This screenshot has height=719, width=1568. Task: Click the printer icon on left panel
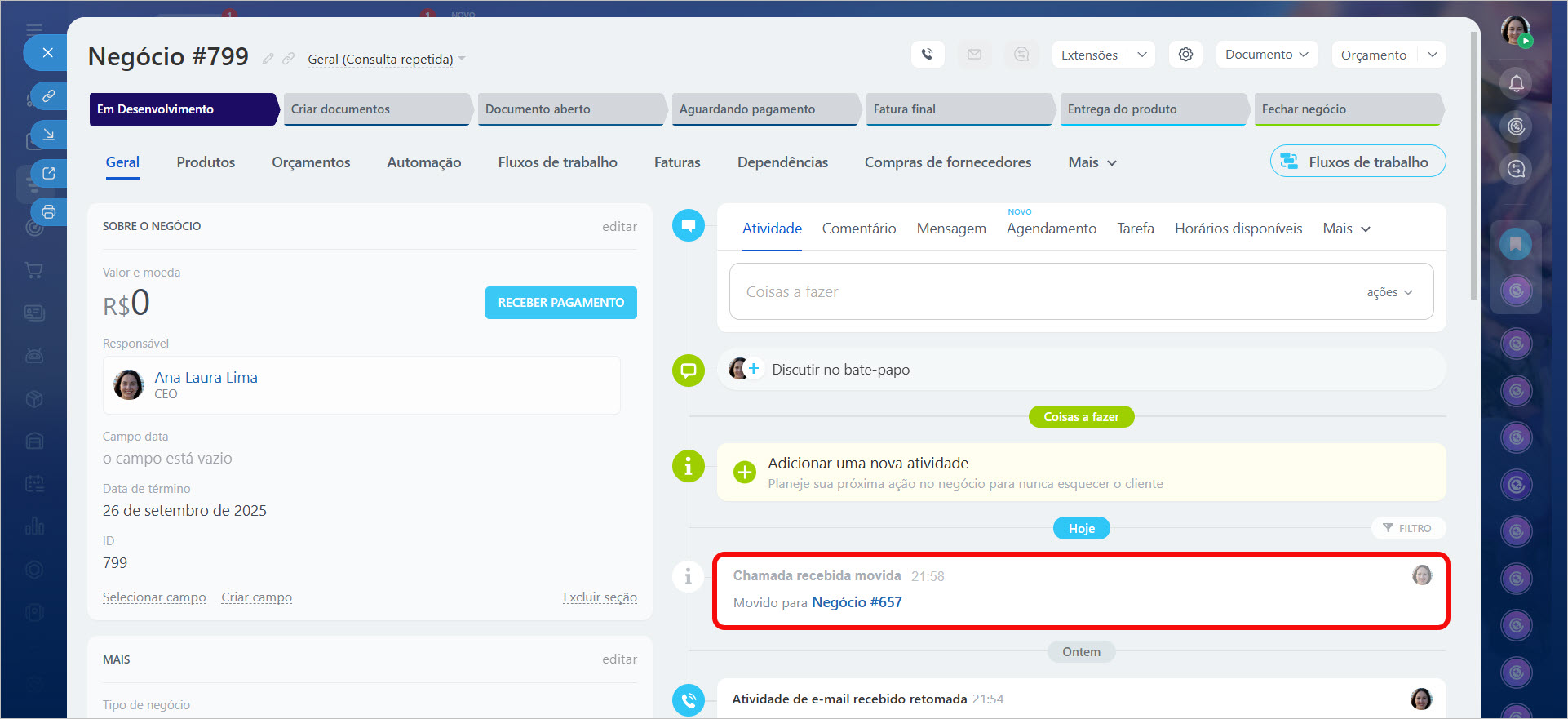tap(48, 212)
